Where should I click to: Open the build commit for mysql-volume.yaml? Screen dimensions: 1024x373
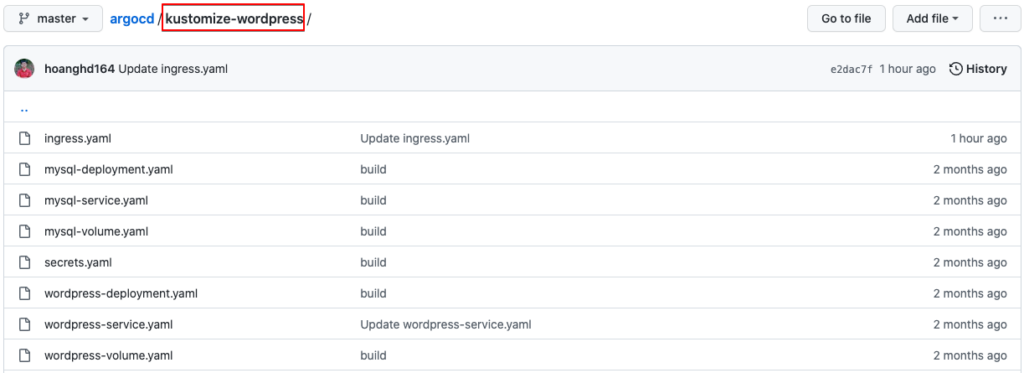click(x=373, y=231)
